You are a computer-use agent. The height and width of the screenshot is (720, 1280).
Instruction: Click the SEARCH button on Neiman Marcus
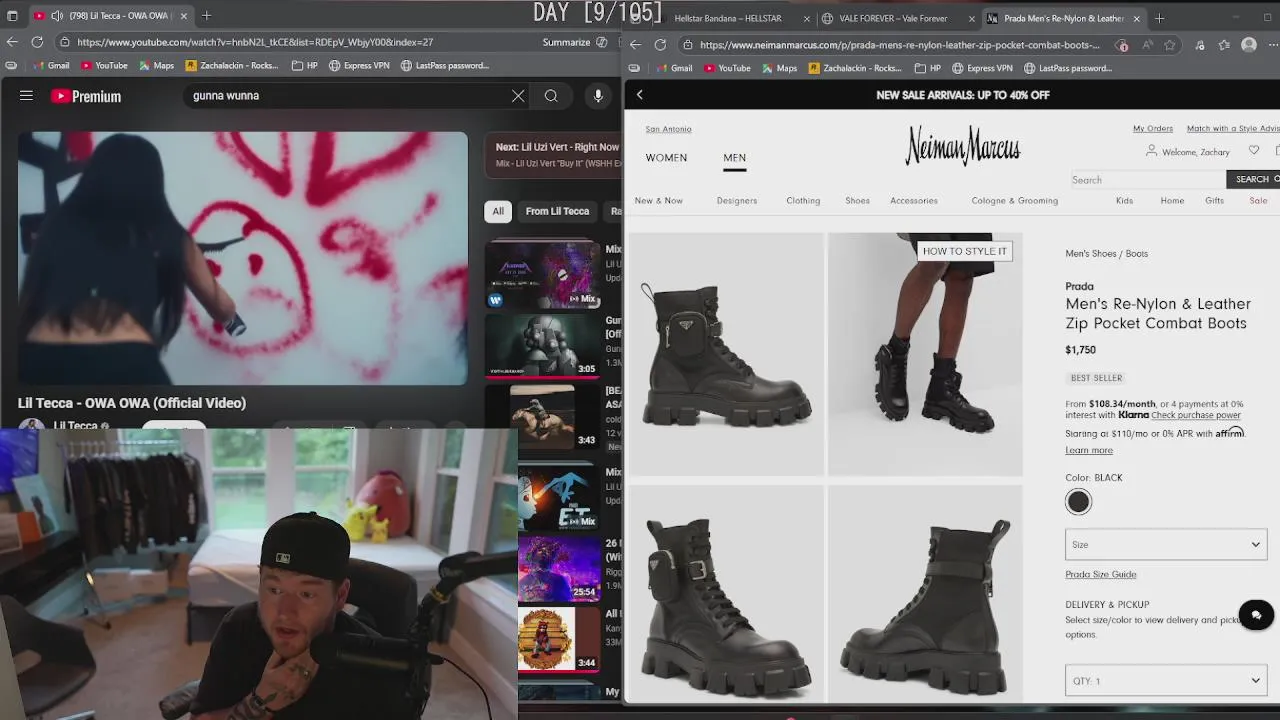tap(1254, 180)
